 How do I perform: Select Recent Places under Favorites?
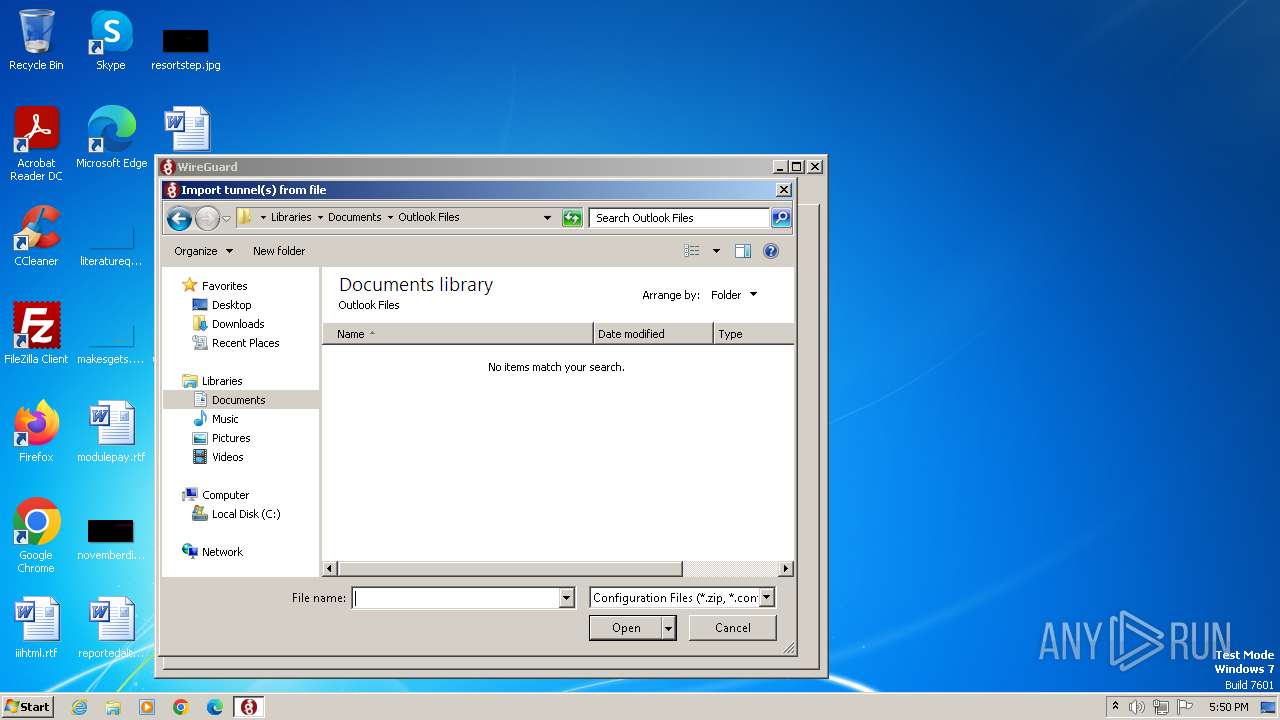pyautogui.click(x=245, y=343)
